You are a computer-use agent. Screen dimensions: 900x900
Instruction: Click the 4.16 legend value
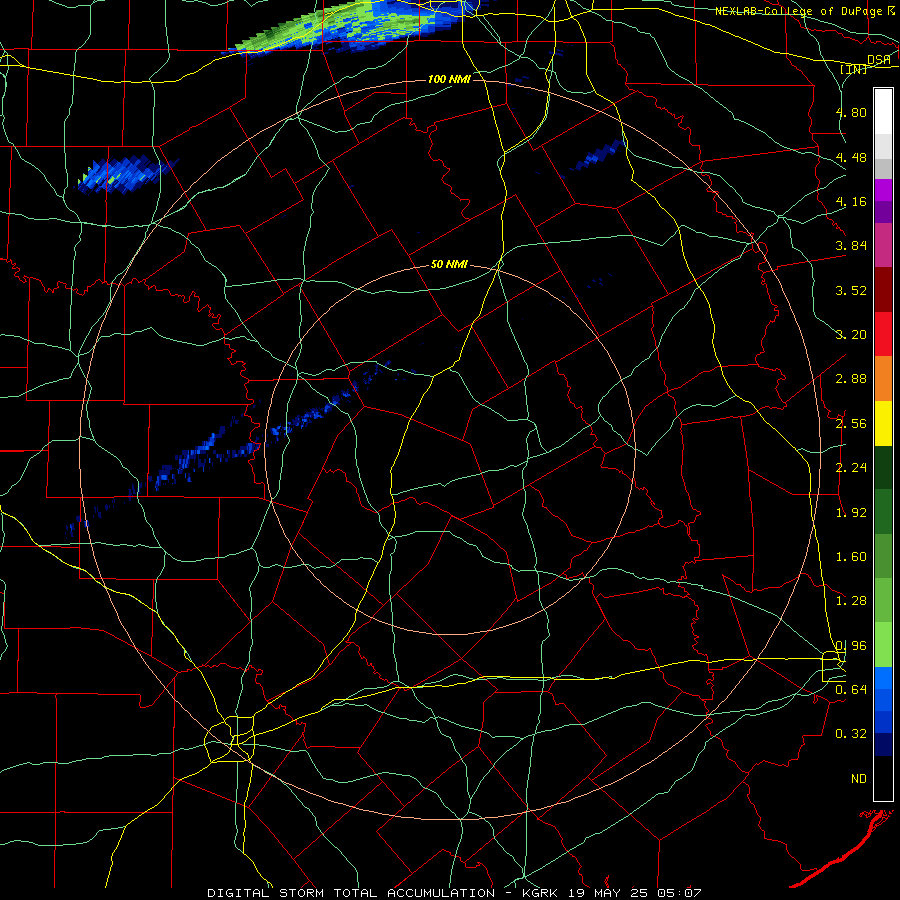pyautogui.click(x=851, y=201)
